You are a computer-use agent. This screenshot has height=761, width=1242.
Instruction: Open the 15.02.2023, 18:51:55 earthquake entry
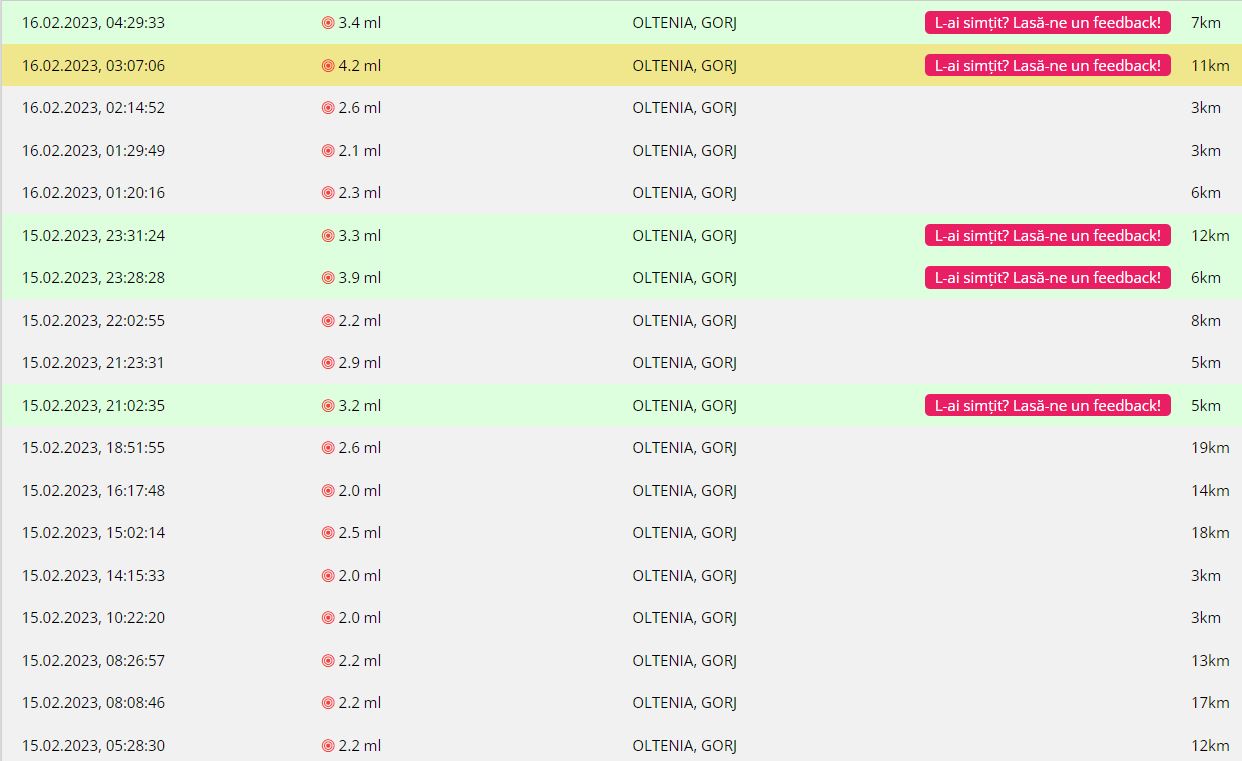pos(94,448)
